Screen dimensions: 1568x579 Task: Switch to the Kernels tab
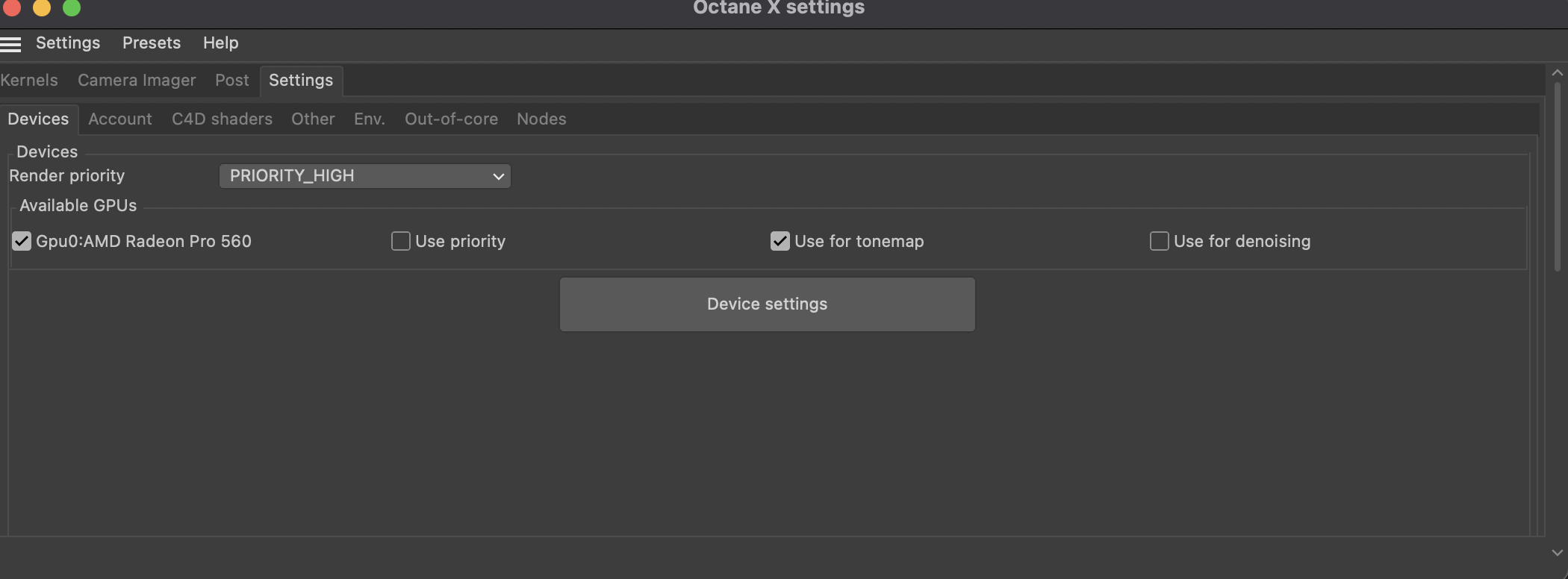coord(29,81)
